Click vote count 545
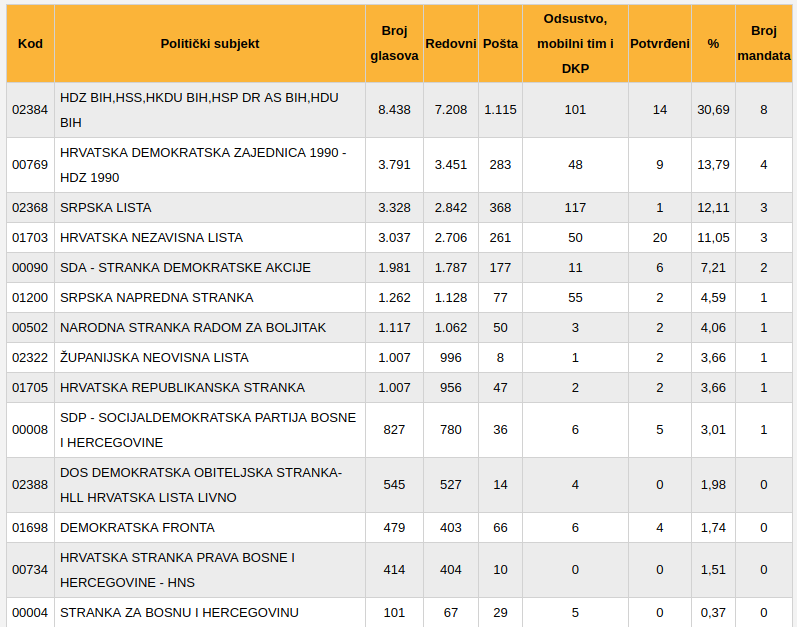Image resolution: width=797 pixels, height=627 pixels. point(394,485)
